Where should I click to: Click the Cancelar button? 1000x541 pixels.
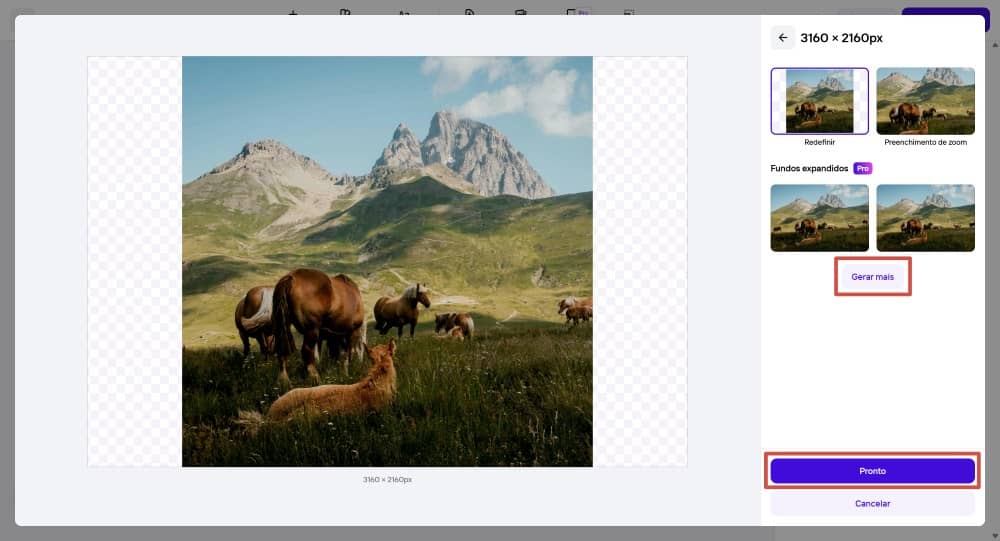point(872,503)
